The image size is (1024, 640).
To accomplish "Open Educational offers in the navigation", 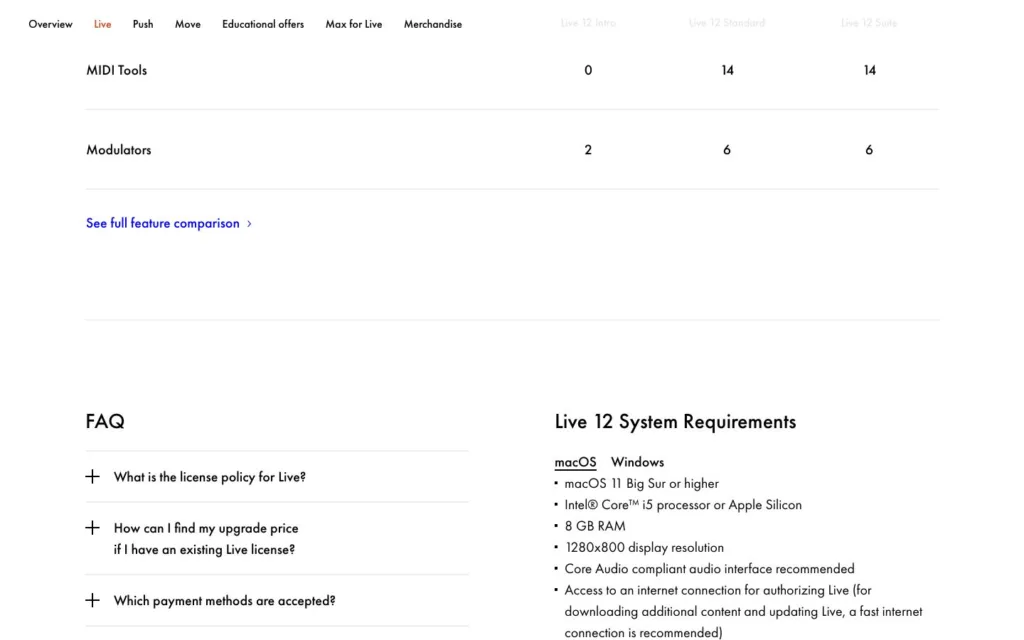I will click(263, 24).
